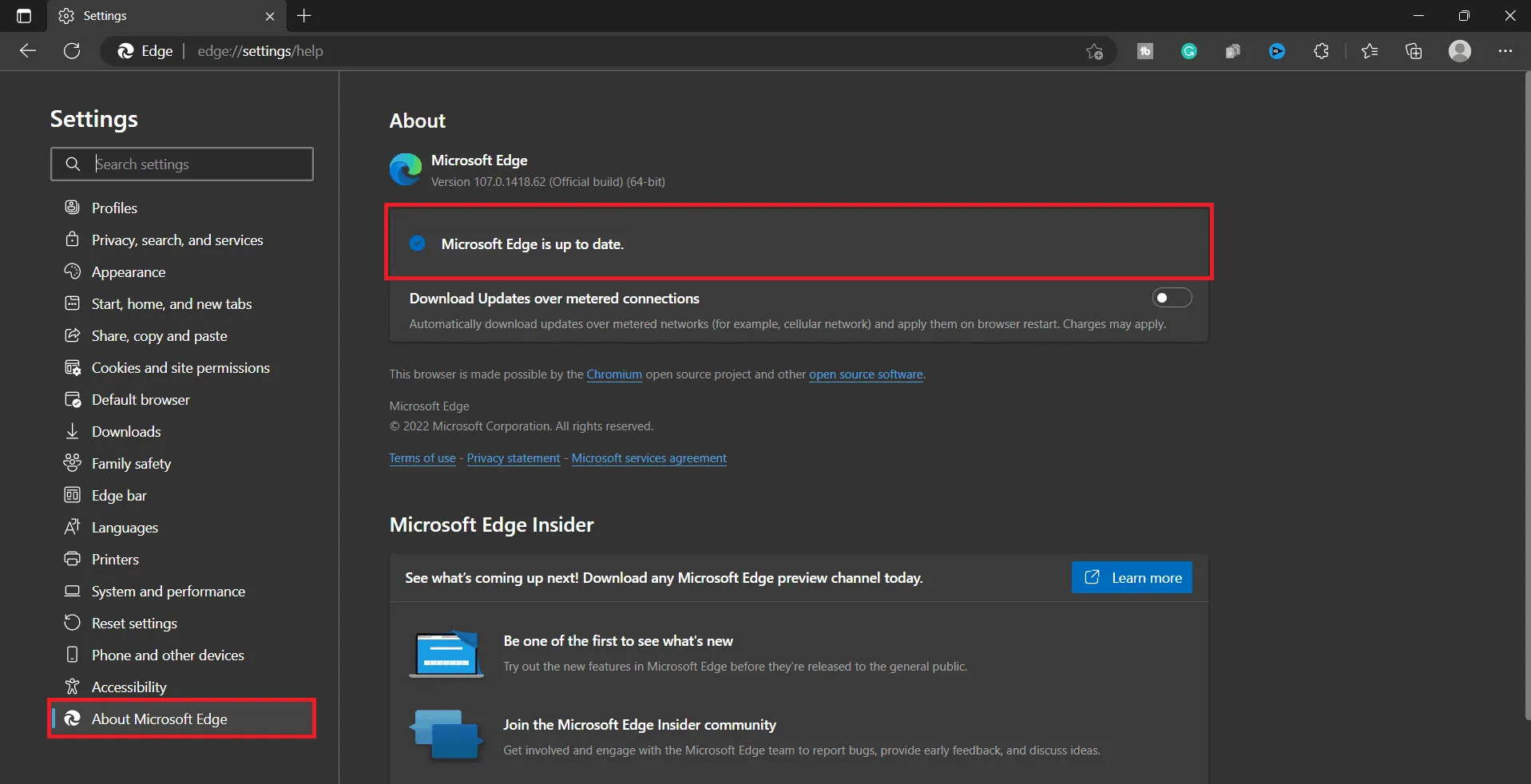Open the Extensions puzzle icon
This screenshot has height=784, width=1531.
click(1321, 51)
